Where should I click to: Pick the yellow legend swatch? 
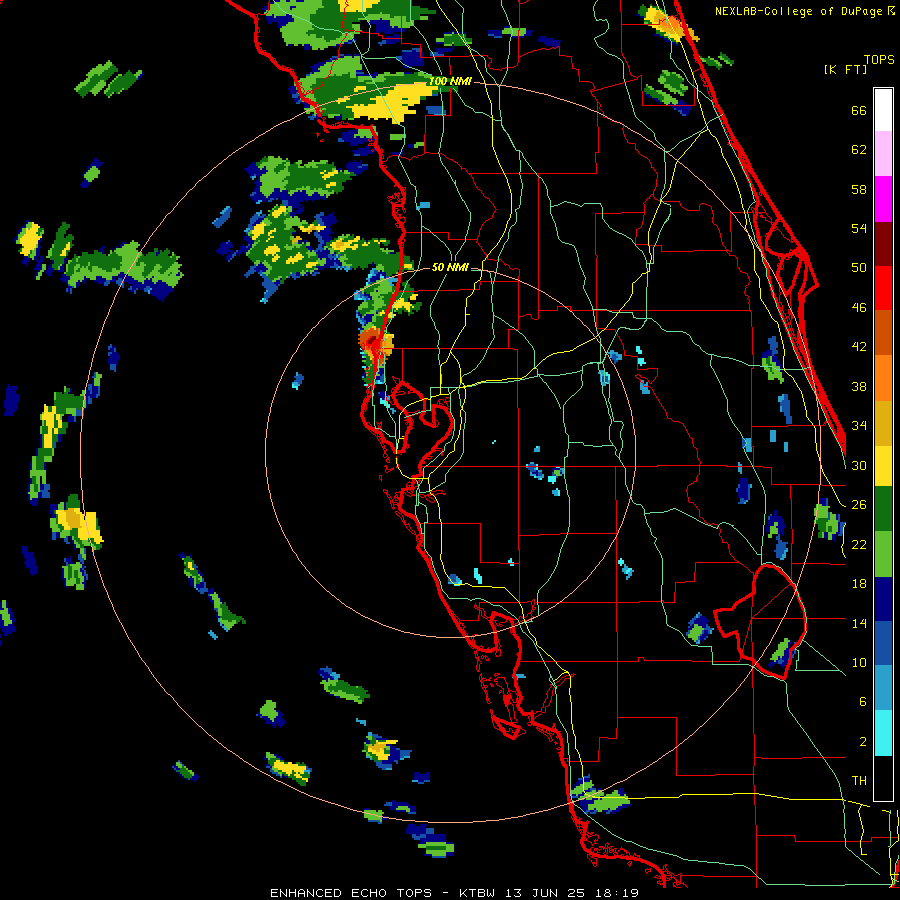pyautogui.click(x=883, y=466)
